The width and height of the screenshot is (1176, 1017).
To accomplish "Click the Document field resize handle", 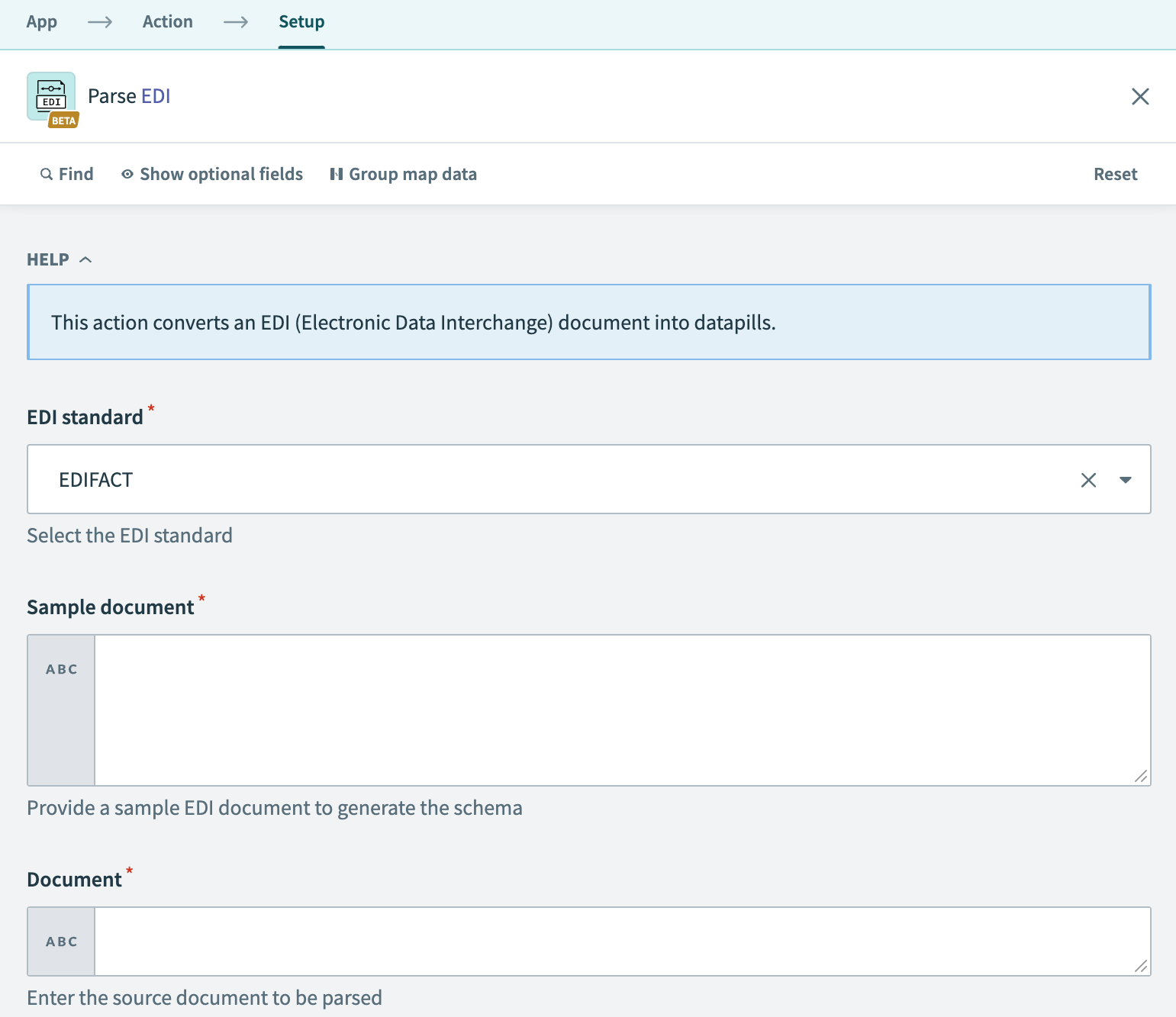I will (x=1141, y=967).
